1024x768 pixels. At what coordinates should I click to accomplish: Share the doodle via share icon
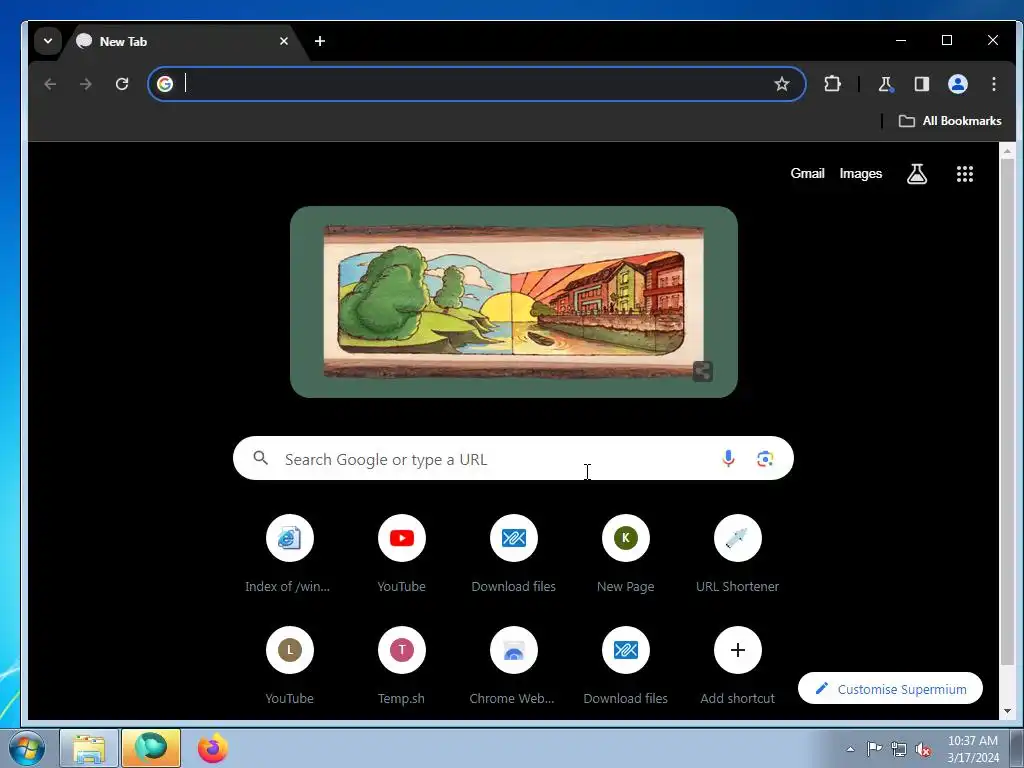tap(702, 371)
